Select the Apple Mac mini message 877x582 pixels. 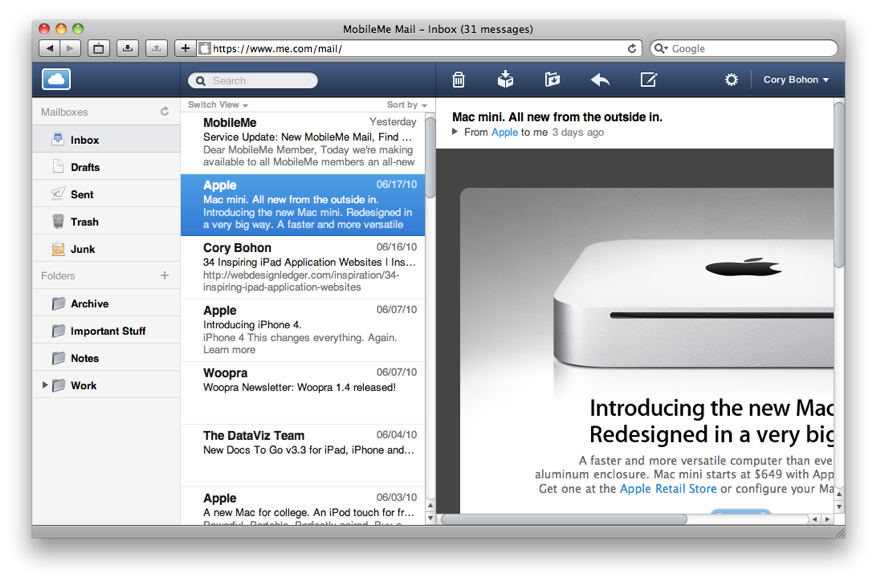click(303, 205)
